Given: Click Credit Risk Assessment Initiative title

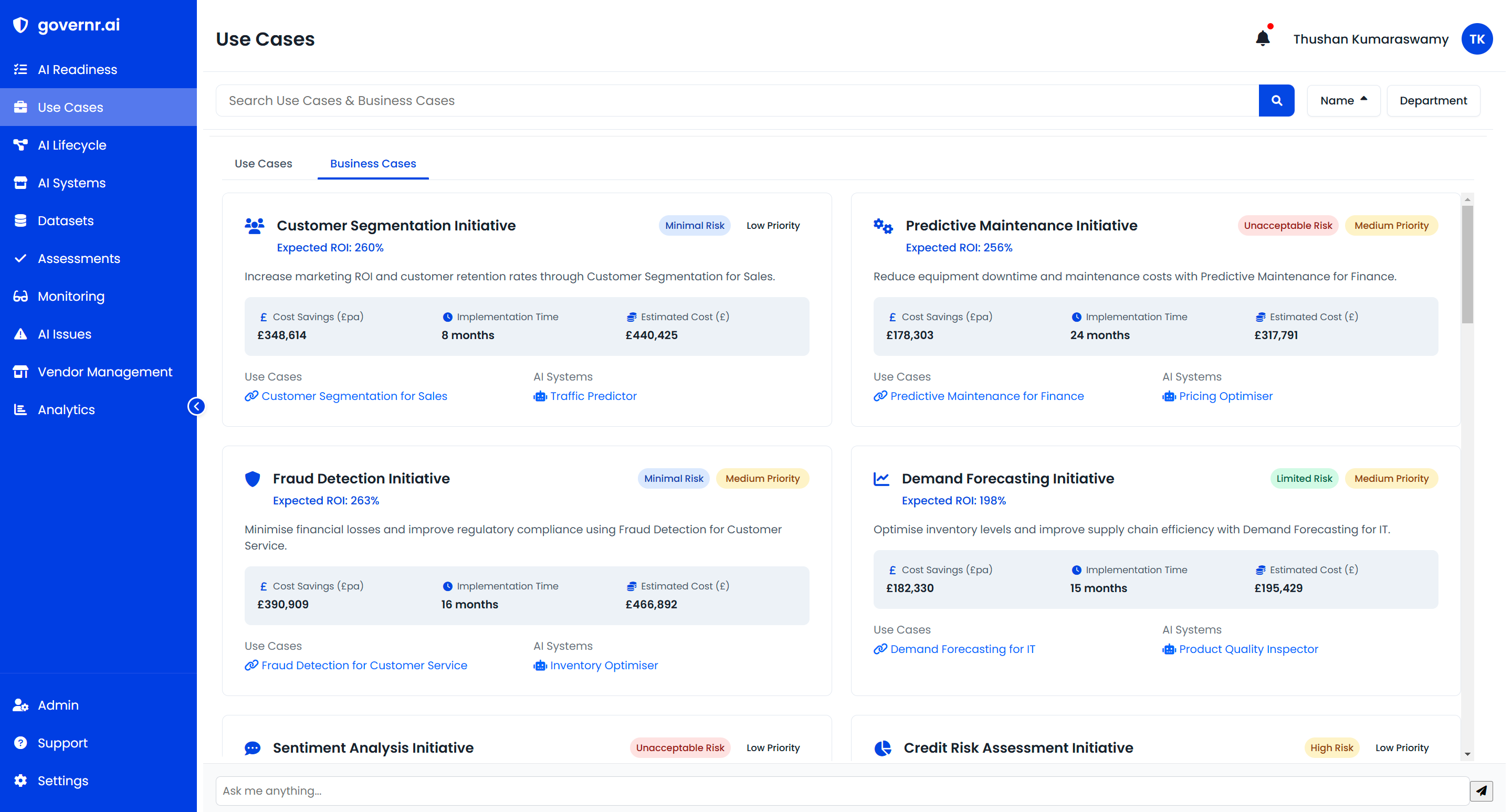Looking at the screenshot, I should (x=1018, y=748).
